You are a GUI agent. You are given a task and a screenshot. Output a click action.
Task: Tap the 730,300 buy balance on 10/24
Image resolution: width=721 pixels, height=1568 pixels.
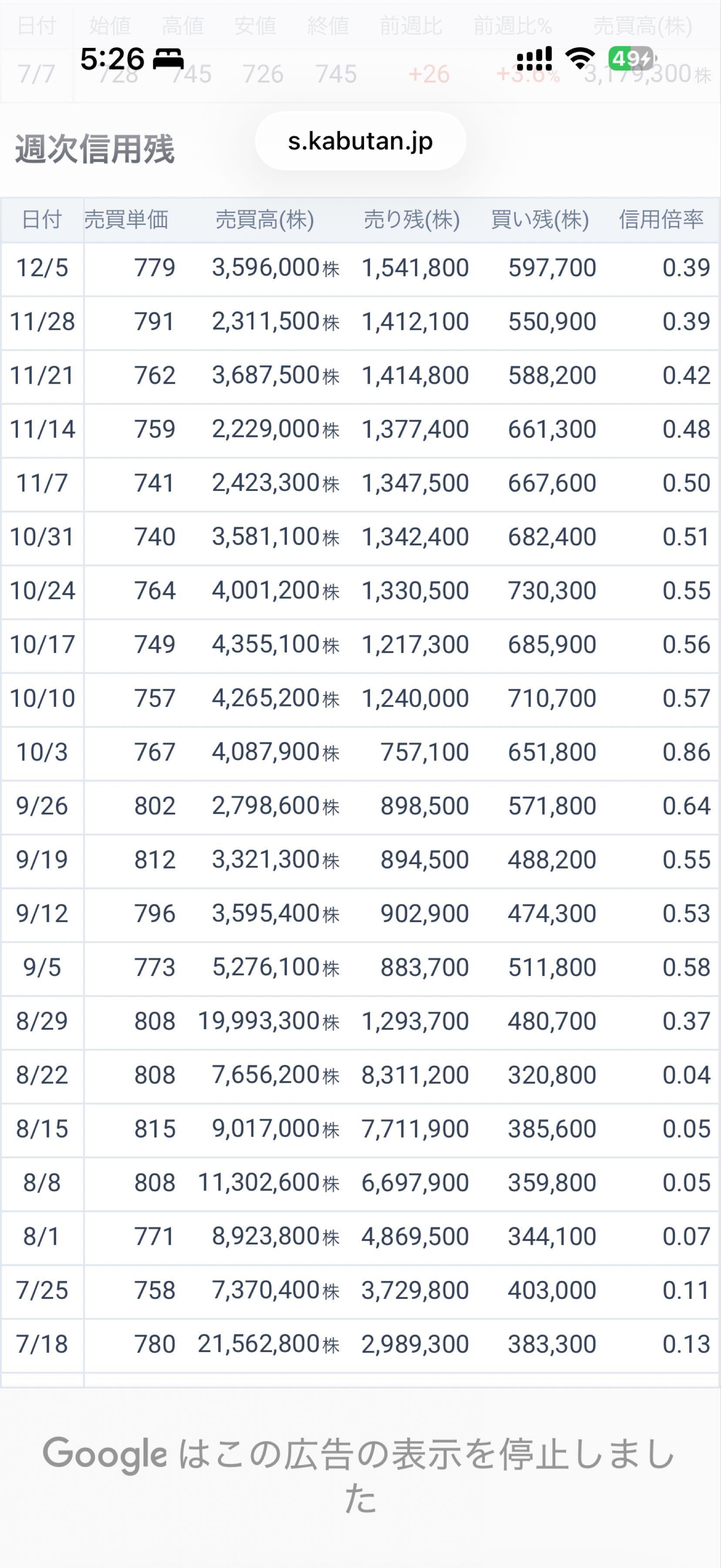click(552, 591)
